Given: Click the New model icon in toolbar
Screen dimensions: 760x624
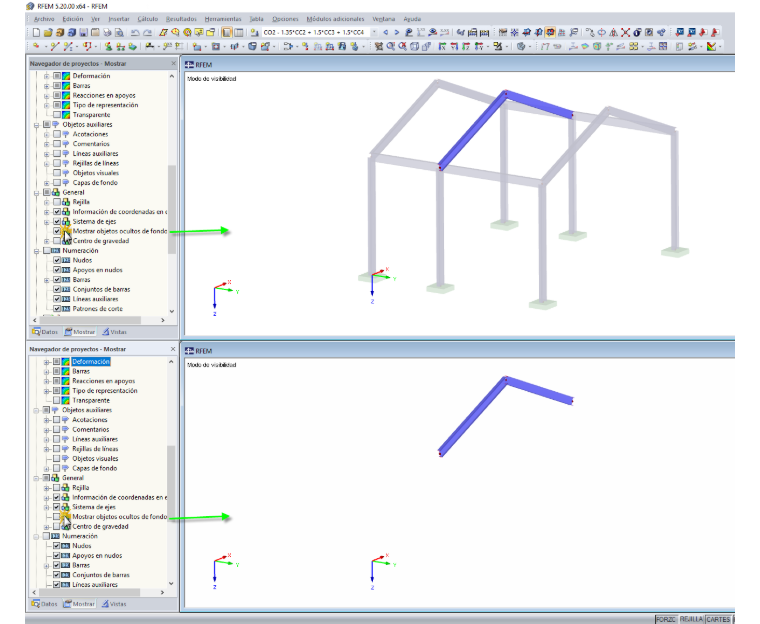Looking at the screenshot, I should 36,32.
